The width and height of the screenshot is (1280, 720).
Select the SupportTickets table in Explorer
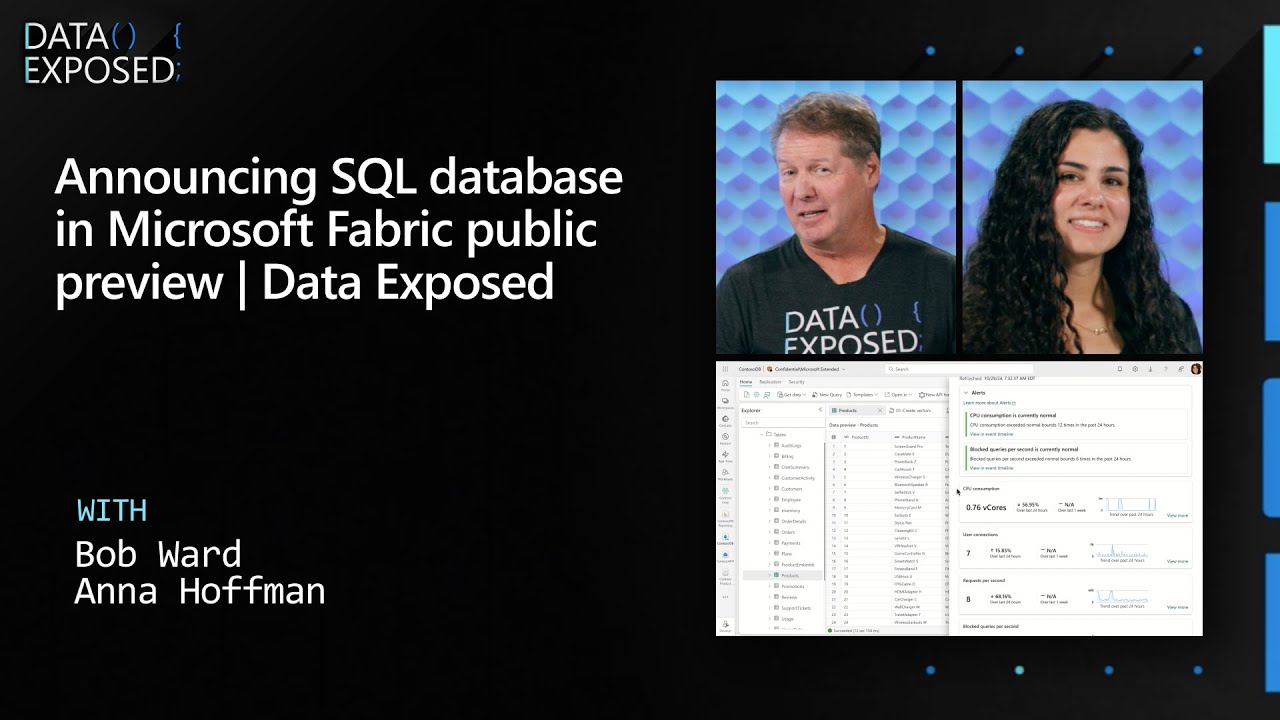[x=796, y=608]
